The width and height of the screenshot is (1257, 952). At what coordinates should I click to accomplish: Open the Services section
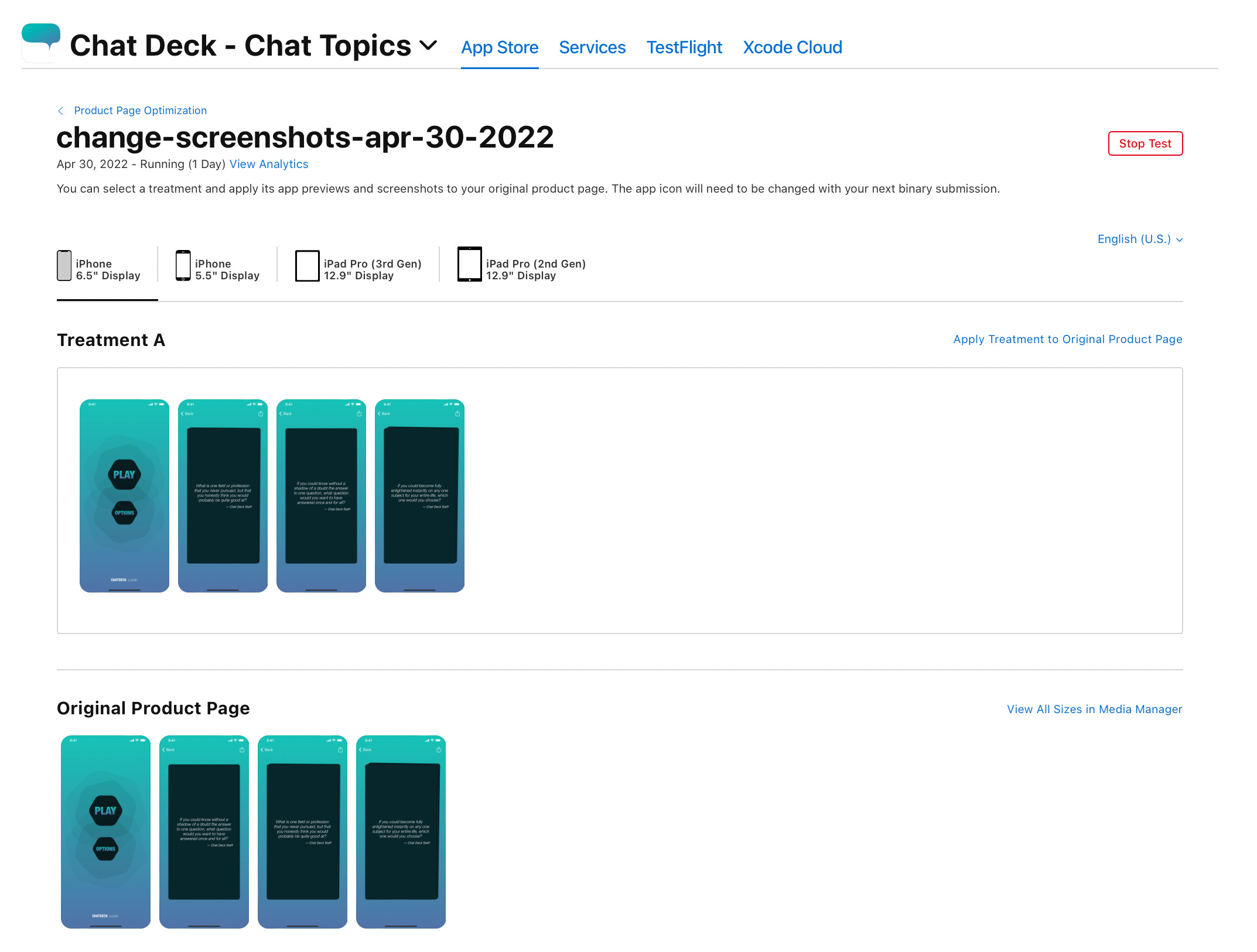(592, 47)
